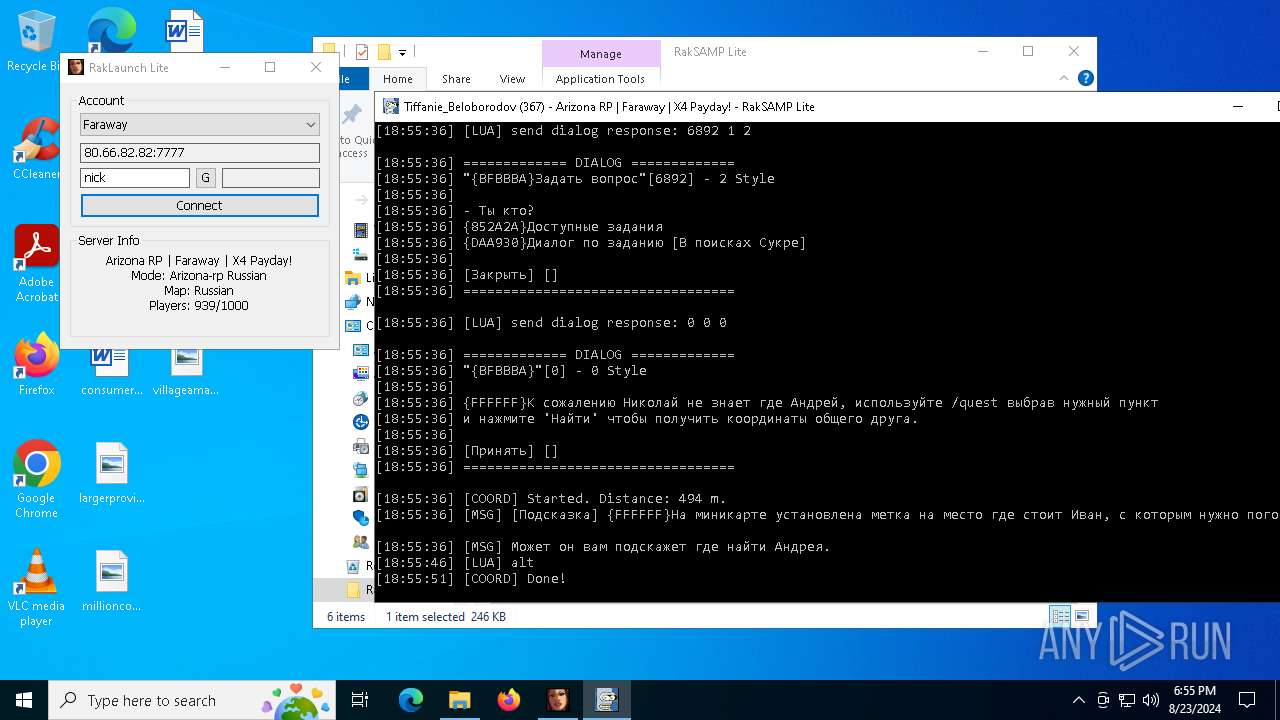
Task: Open the Share ribbon tab
Action: point(456,79)
